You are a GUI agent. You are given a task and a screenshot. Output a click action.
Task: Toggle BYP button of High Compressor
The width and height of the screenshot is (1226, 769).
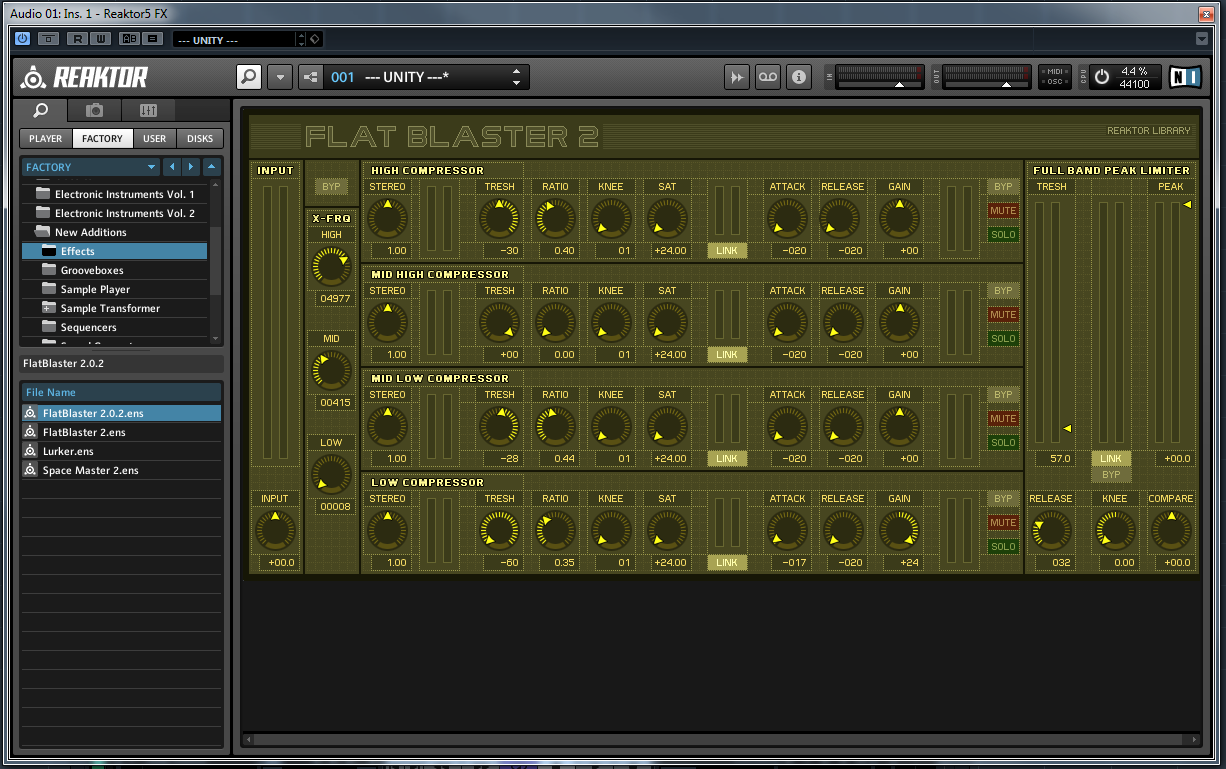pos(1003,187)
